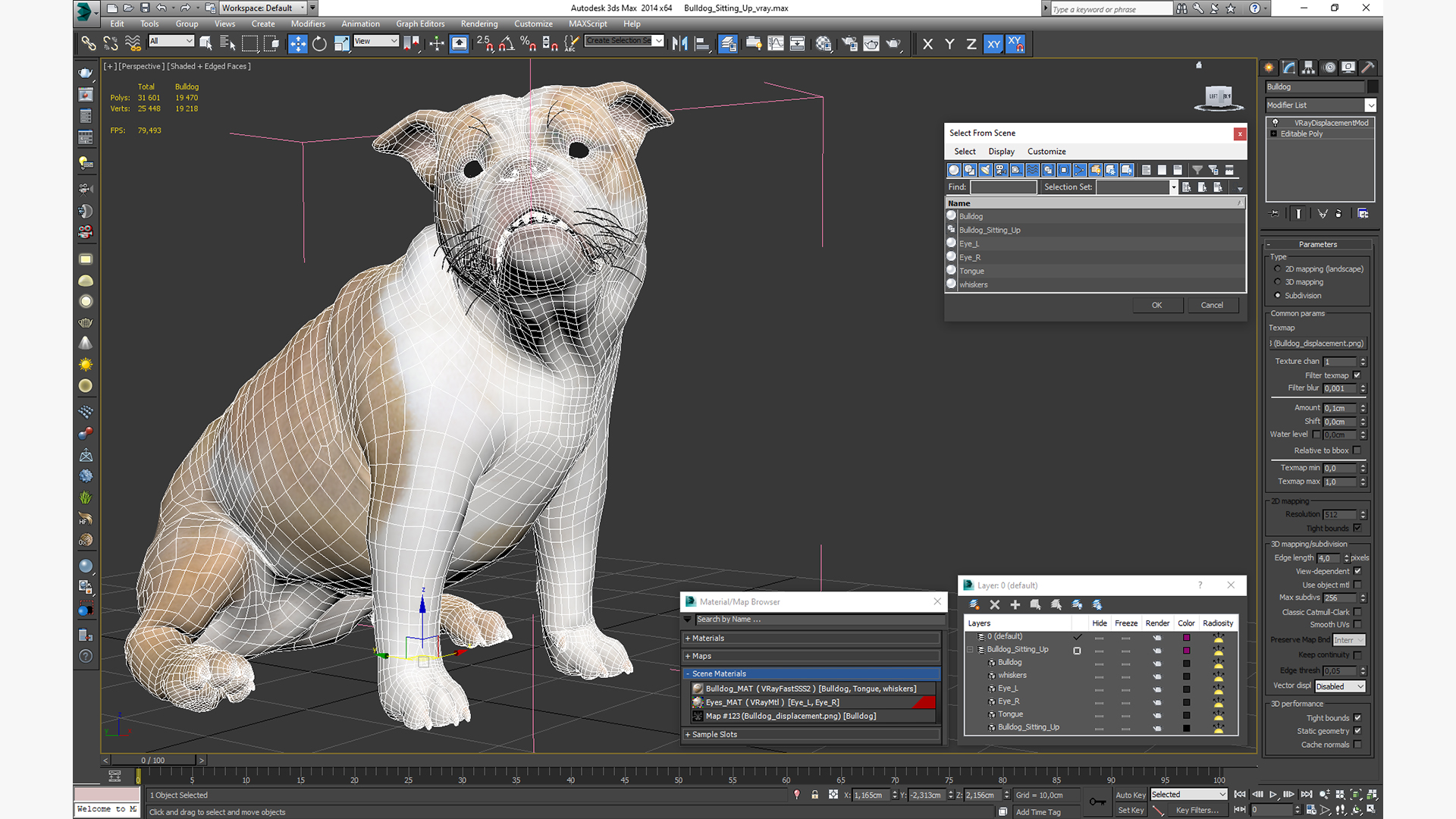Viewport: 1456px width, 819px height.
Task: Open Select by Name in main toolbar
Action: (227, 44)
